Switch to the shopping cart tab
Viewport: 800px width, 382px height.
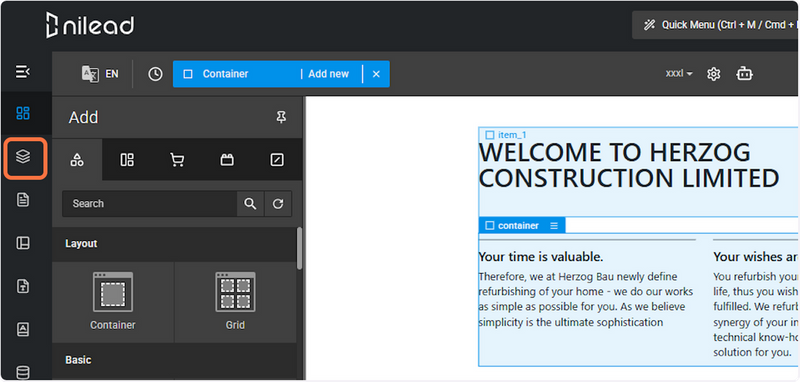pyautogui.click(x=177, y=160)
